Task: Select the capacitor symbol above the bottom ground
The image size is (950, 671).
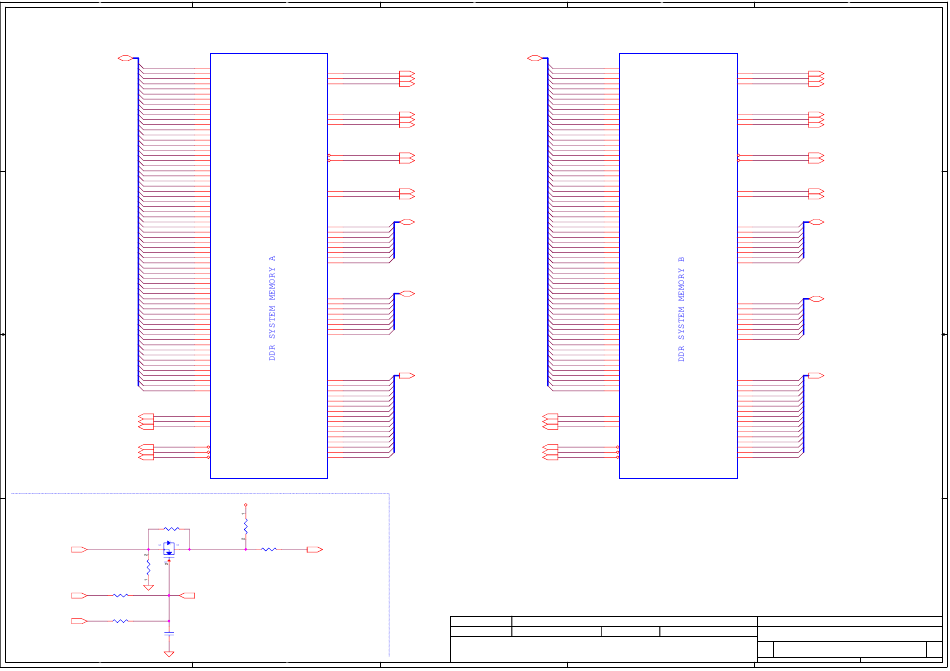Action: pyautogui.click(x=169, y=632)
